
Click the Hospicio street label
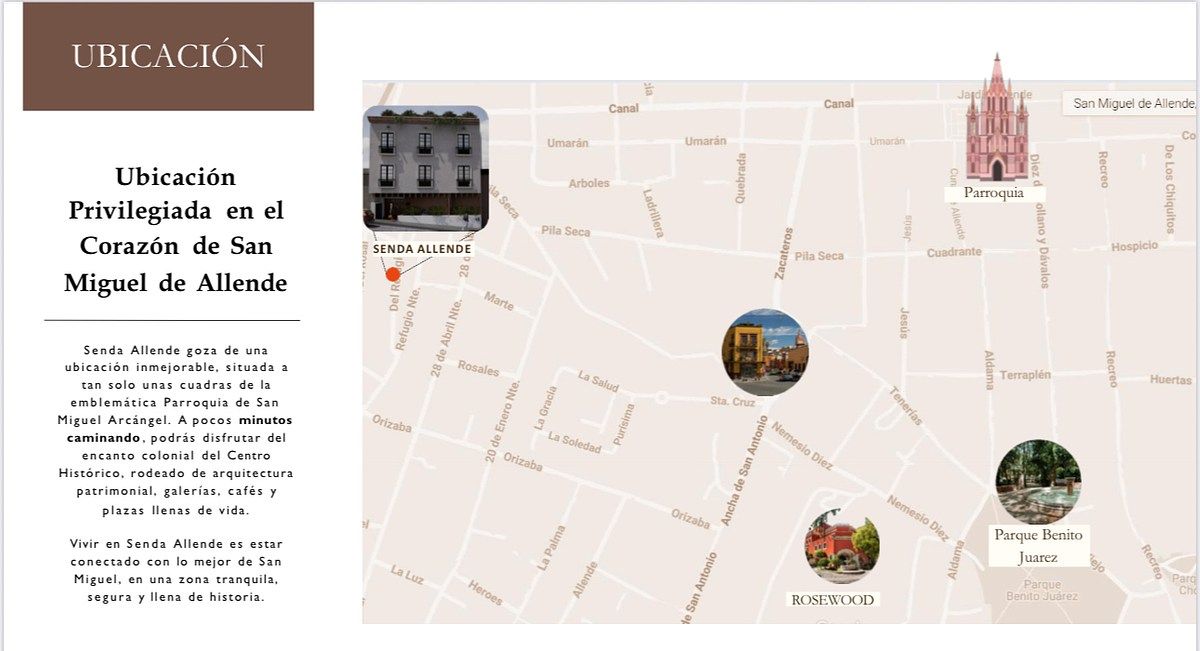[1134, 246]
